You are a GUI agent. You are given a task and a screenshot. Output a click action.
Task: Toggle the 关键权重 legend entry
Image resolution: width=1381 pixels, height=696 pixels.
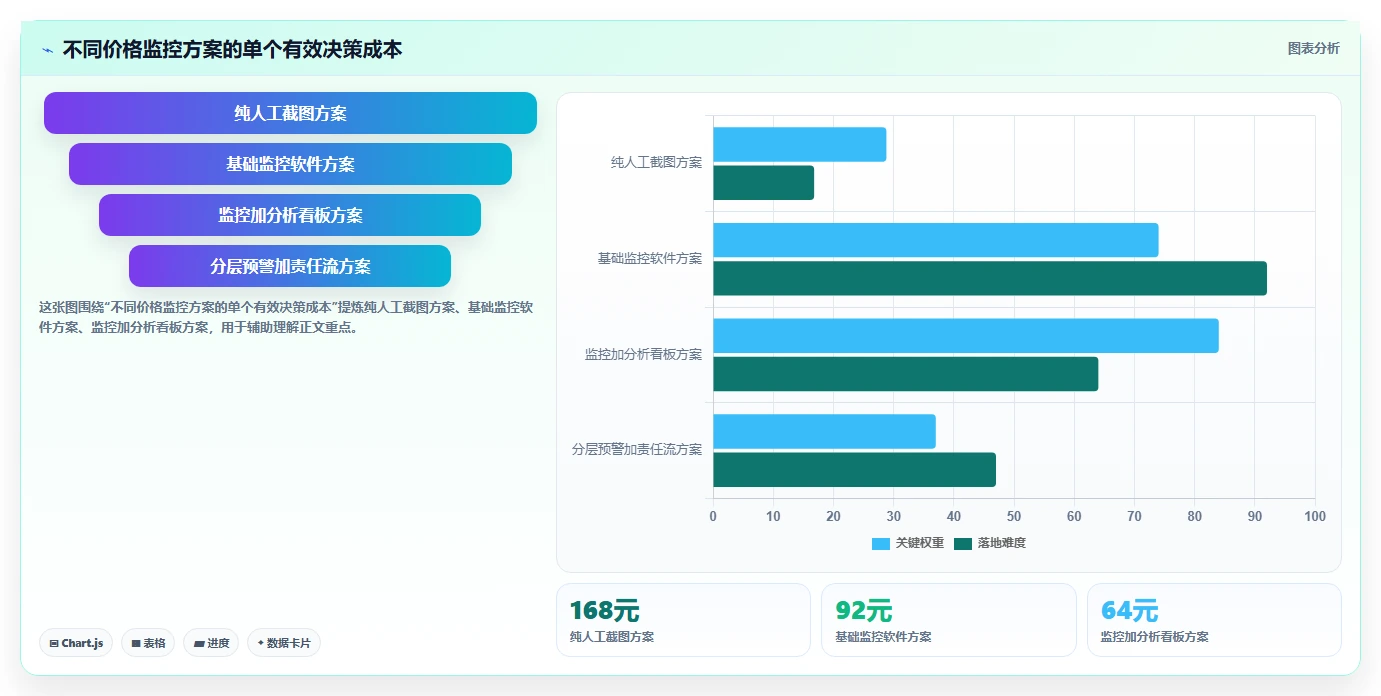tap(908, 543)
